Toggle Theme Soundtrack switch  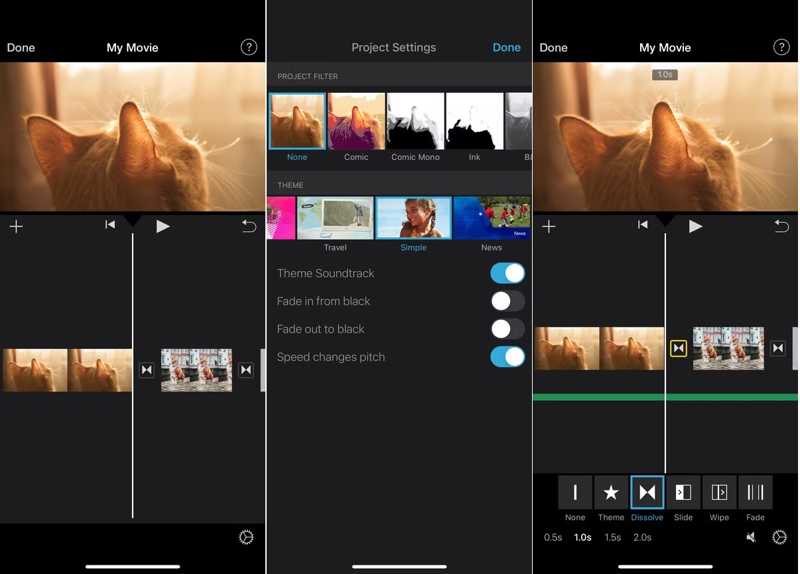click(x=507, y=273)
